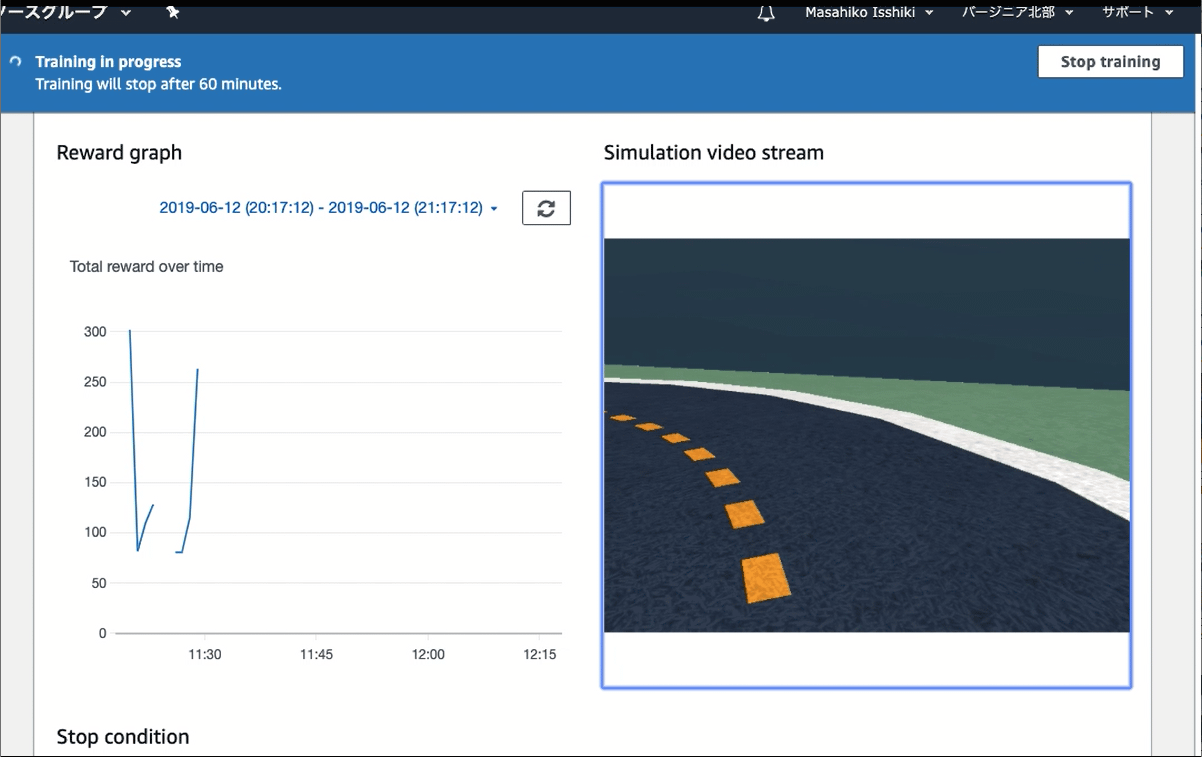The width and height of the screenshot is (1202, 757).
Task: Refresh the Reward graph data
Action: (x=546, y=207)
